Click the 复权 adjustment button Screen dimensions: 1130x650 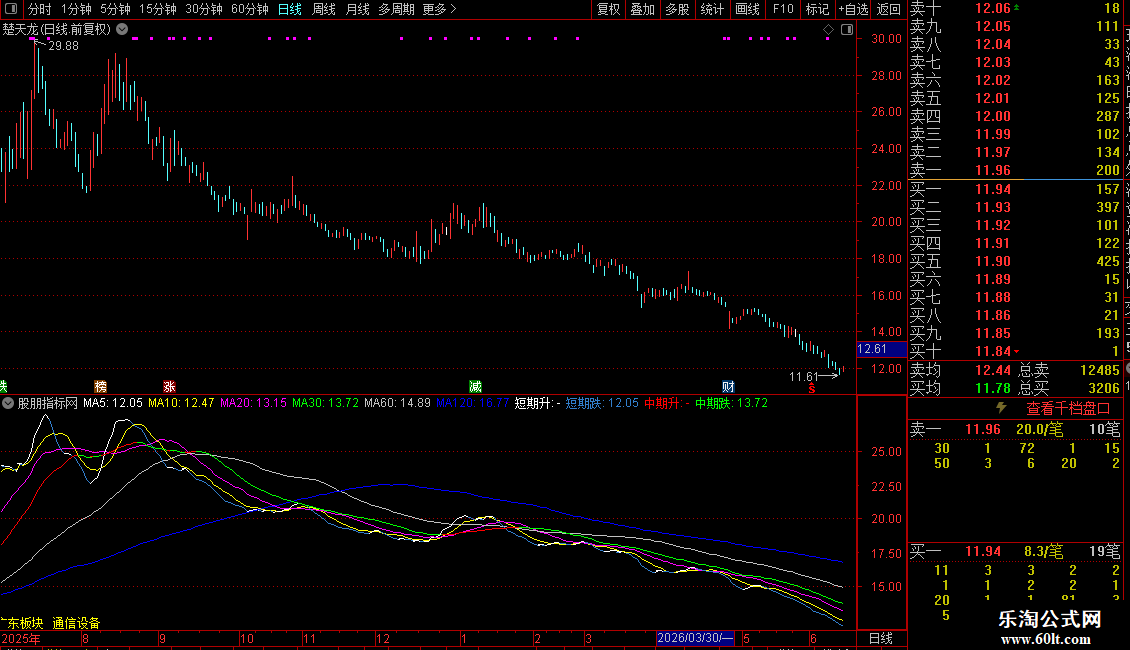[x=608, y=9]
